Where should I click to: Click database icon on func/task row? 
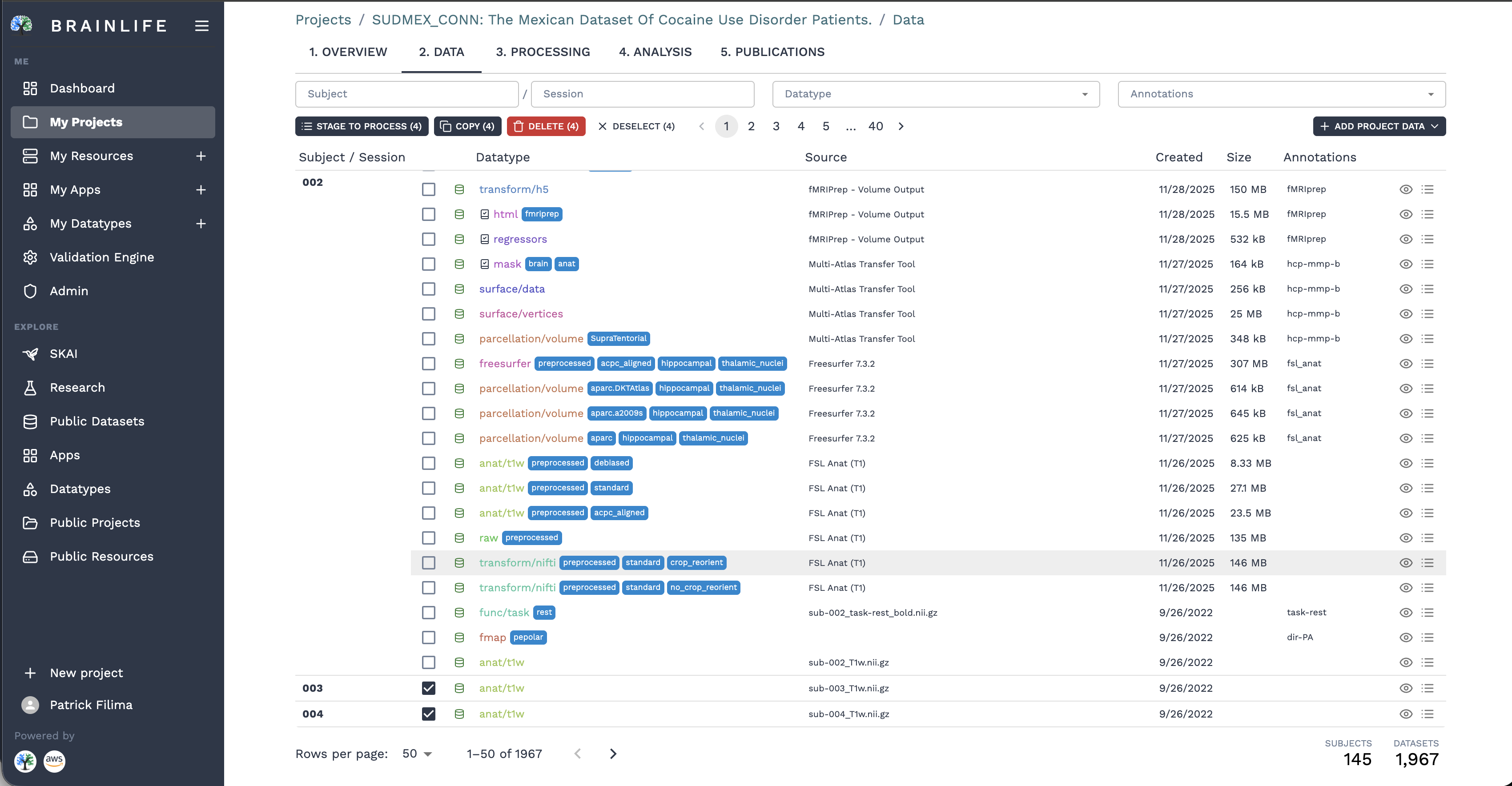click(x=459, y=612)
